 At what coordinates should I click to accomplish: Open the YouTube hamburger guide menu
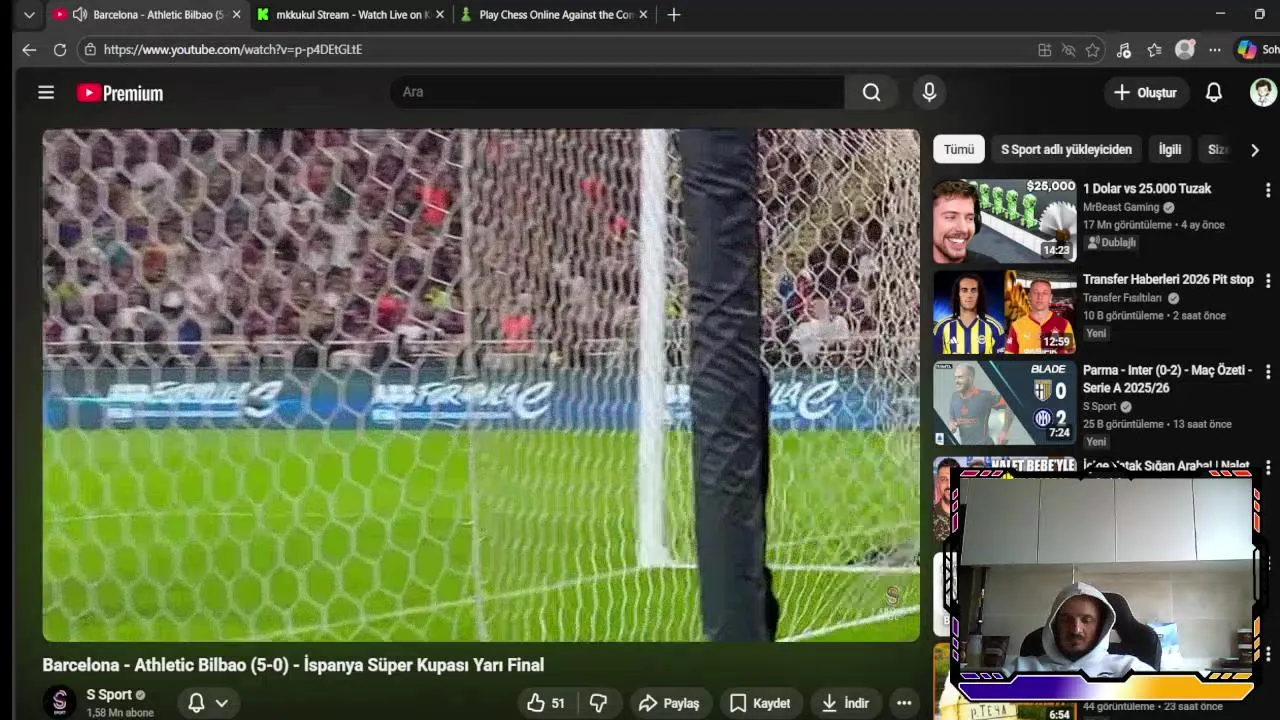point(46,92)
